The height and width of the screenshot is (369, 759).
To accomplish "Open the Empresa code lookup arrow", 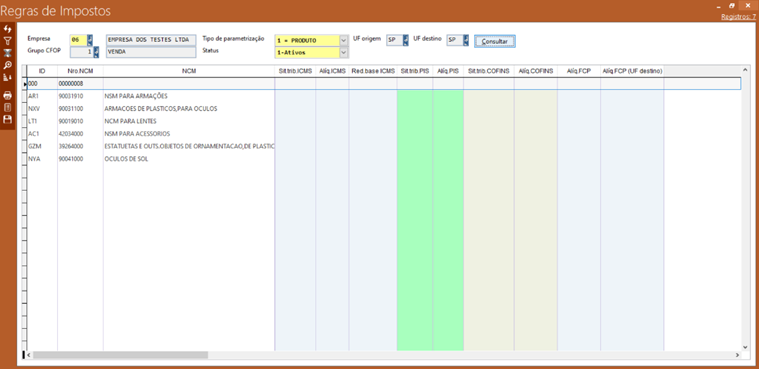I will [90, 40].
